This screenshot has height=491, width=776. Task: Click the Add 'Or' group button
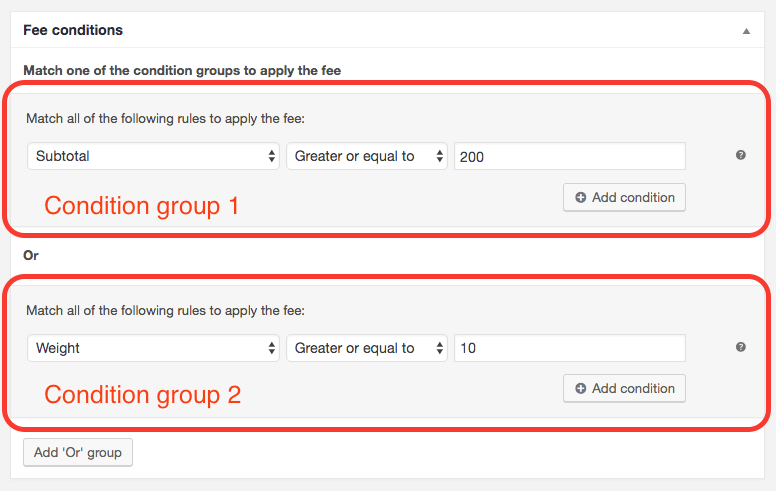coord(78,452)
